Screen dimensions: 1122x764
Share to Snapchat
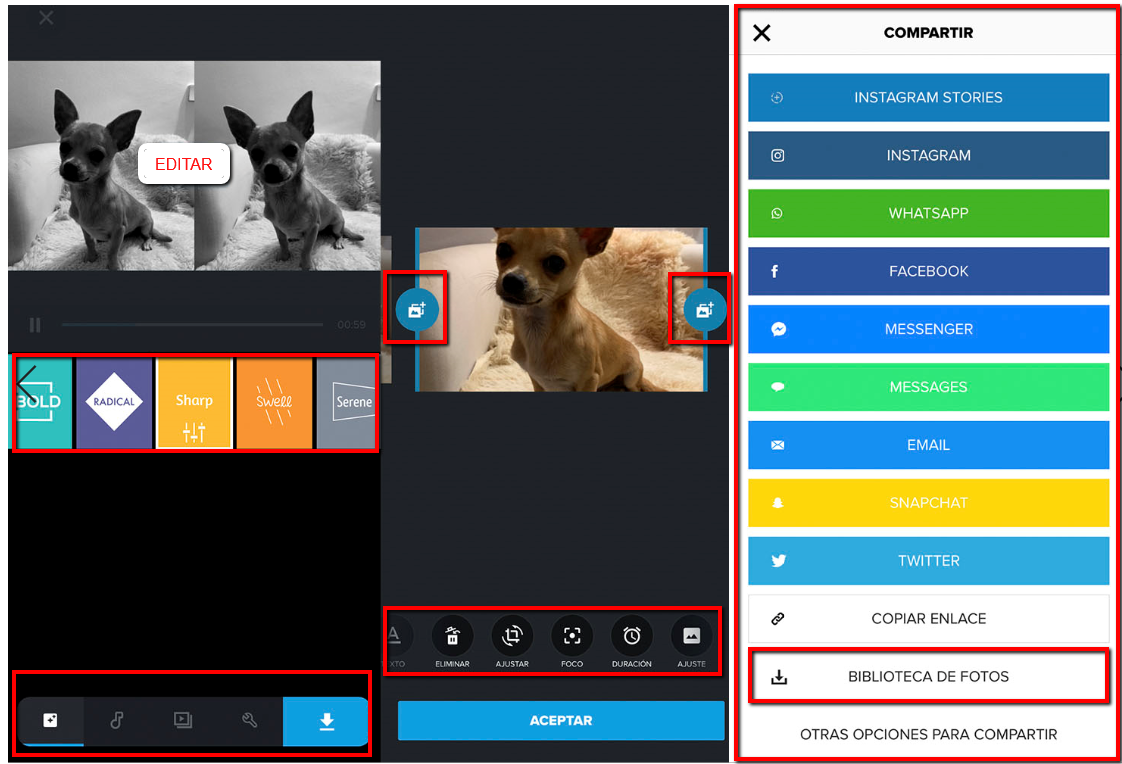929,503
